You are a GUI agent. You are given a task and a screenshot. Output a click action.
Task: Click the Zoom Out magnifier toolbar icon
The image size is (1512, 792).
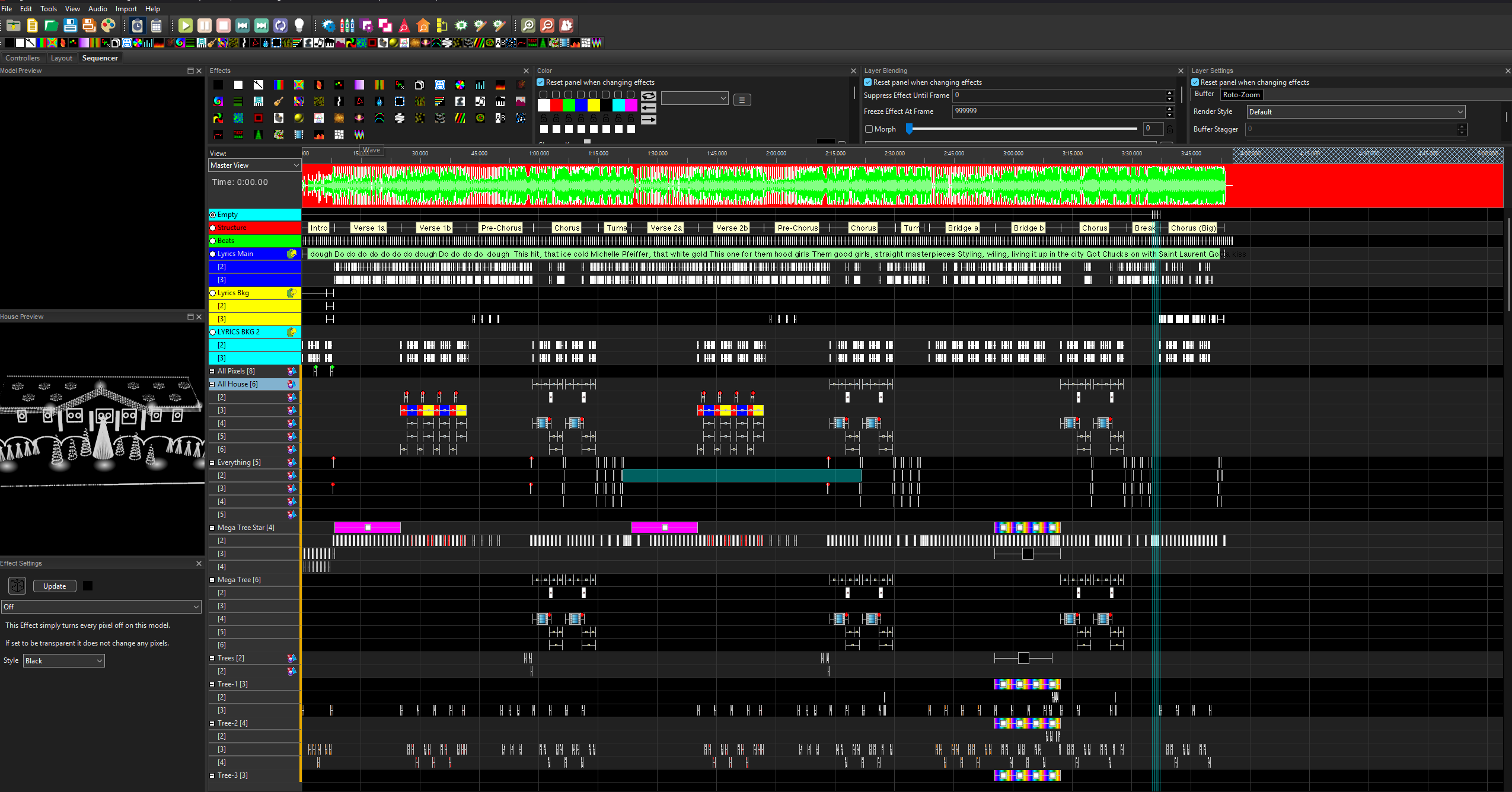[x=547, y=25]
